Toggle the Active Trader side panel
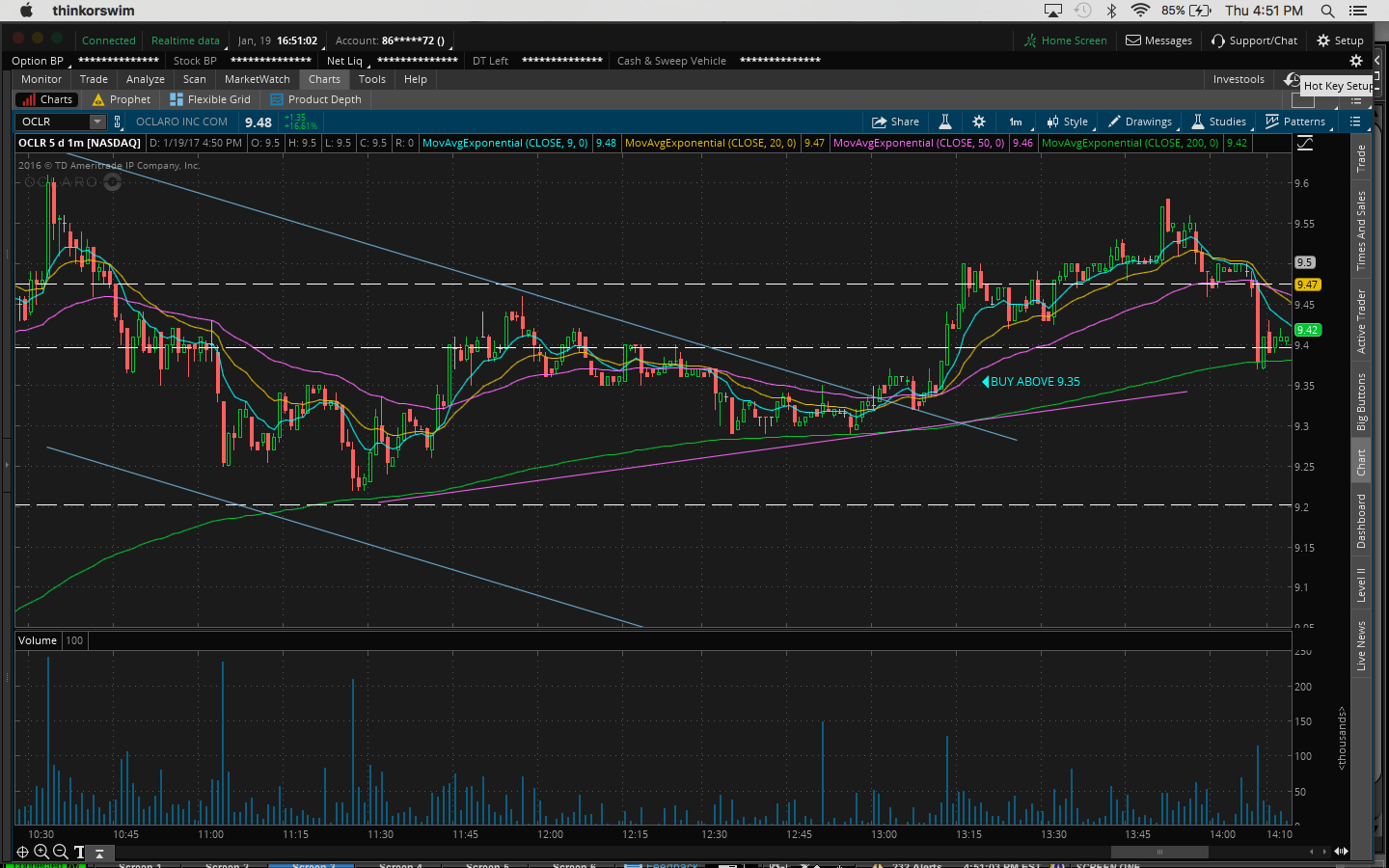Image resolution: width=1389 pixels, height=868 pixels. 1361,321
